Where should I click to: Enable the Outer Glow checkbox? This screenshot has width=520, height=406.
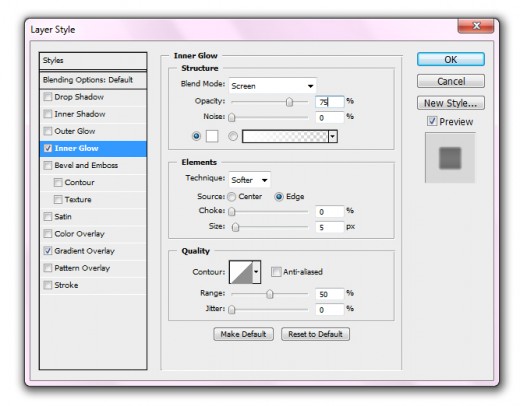click(x=48, y=131)
